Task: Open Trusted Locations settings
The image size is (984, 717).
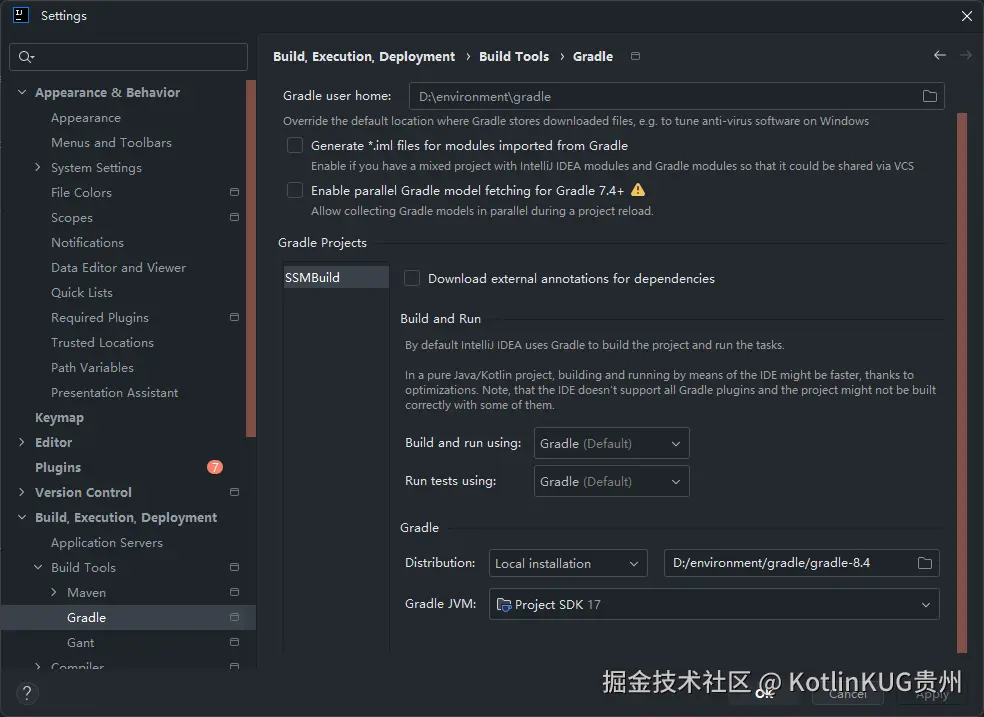Action: tap(102, 343)
